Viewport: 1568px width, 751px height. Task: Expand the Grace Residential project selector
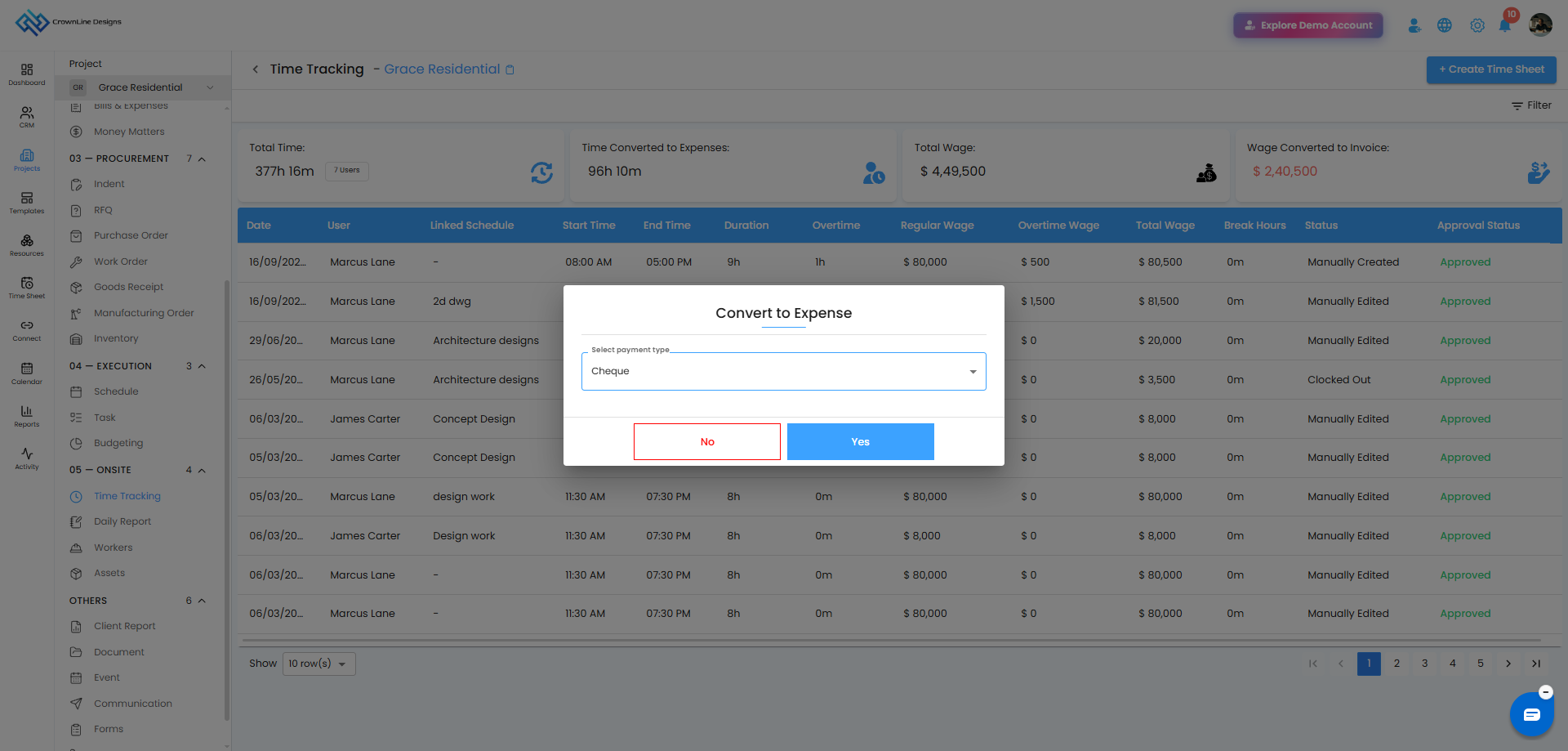143,87
